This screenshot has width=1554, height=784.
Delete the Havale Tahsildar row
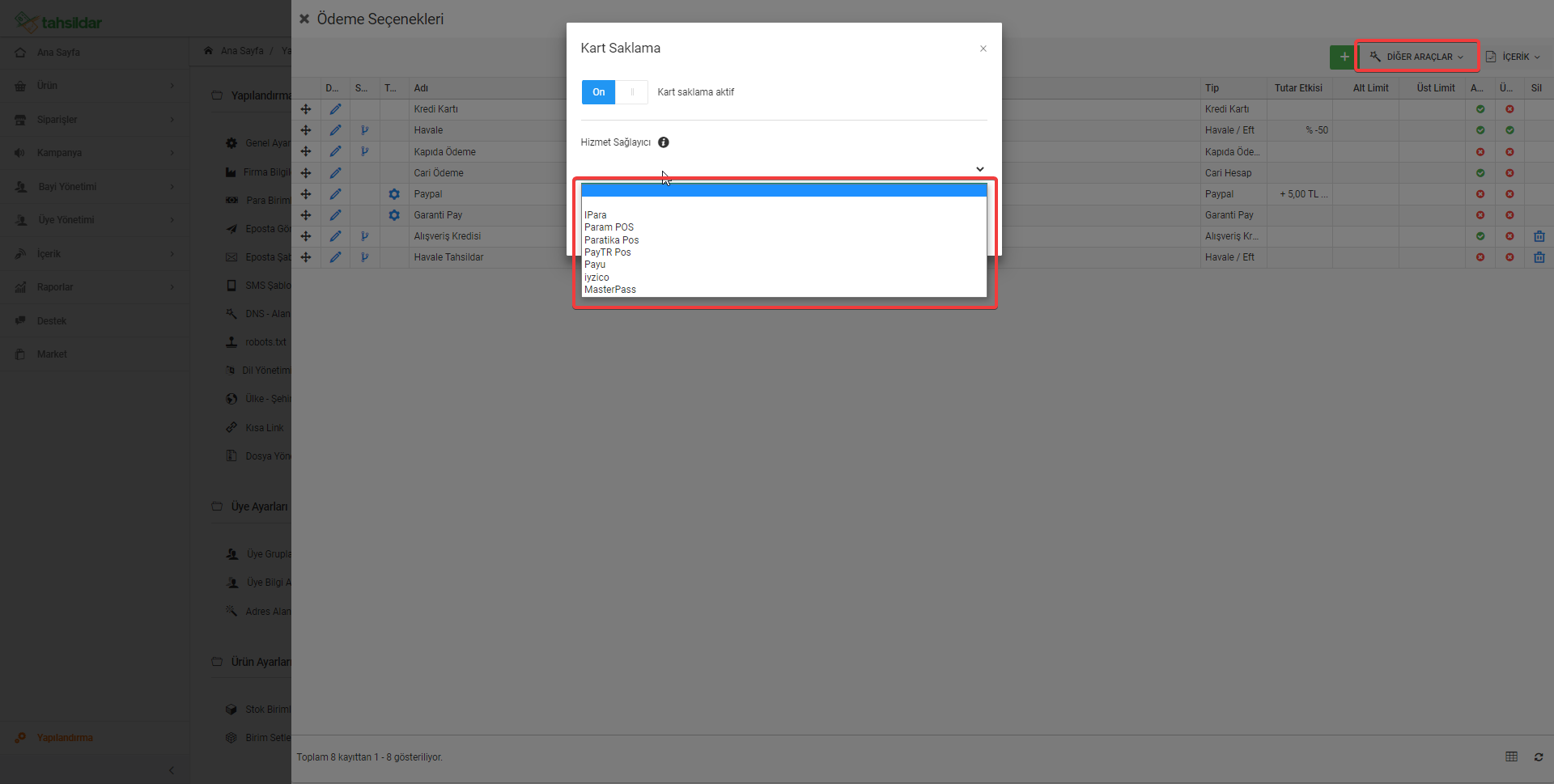point(1539,257)
